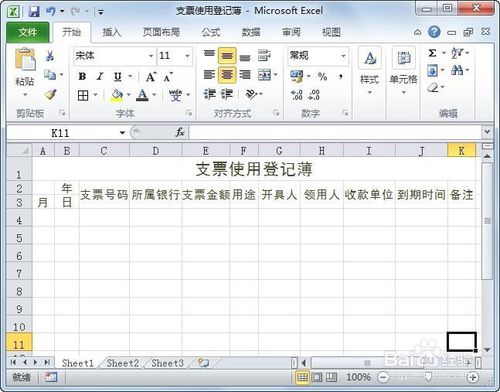Screen dimensions: 500x392
Task: Toggle center horizontal alignment
Action: click(x=227, y=75)
